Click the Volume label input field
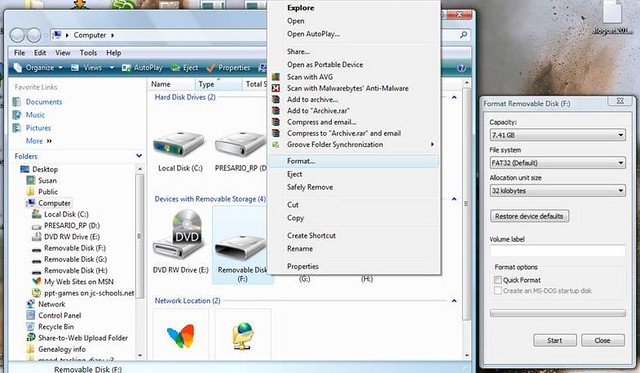Screen dimensions: 640x373 (558, 251)
